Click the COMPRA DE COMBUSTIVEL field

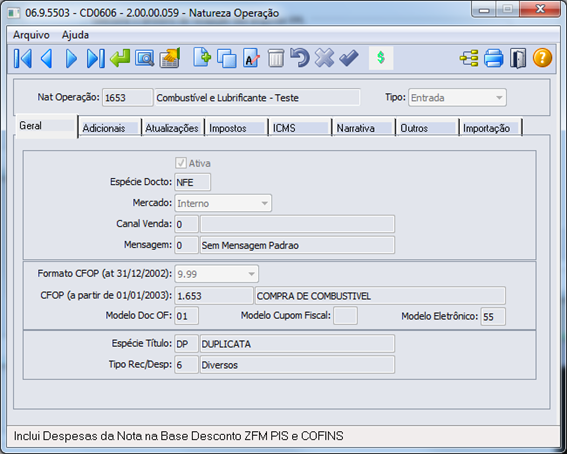[380, 296]
